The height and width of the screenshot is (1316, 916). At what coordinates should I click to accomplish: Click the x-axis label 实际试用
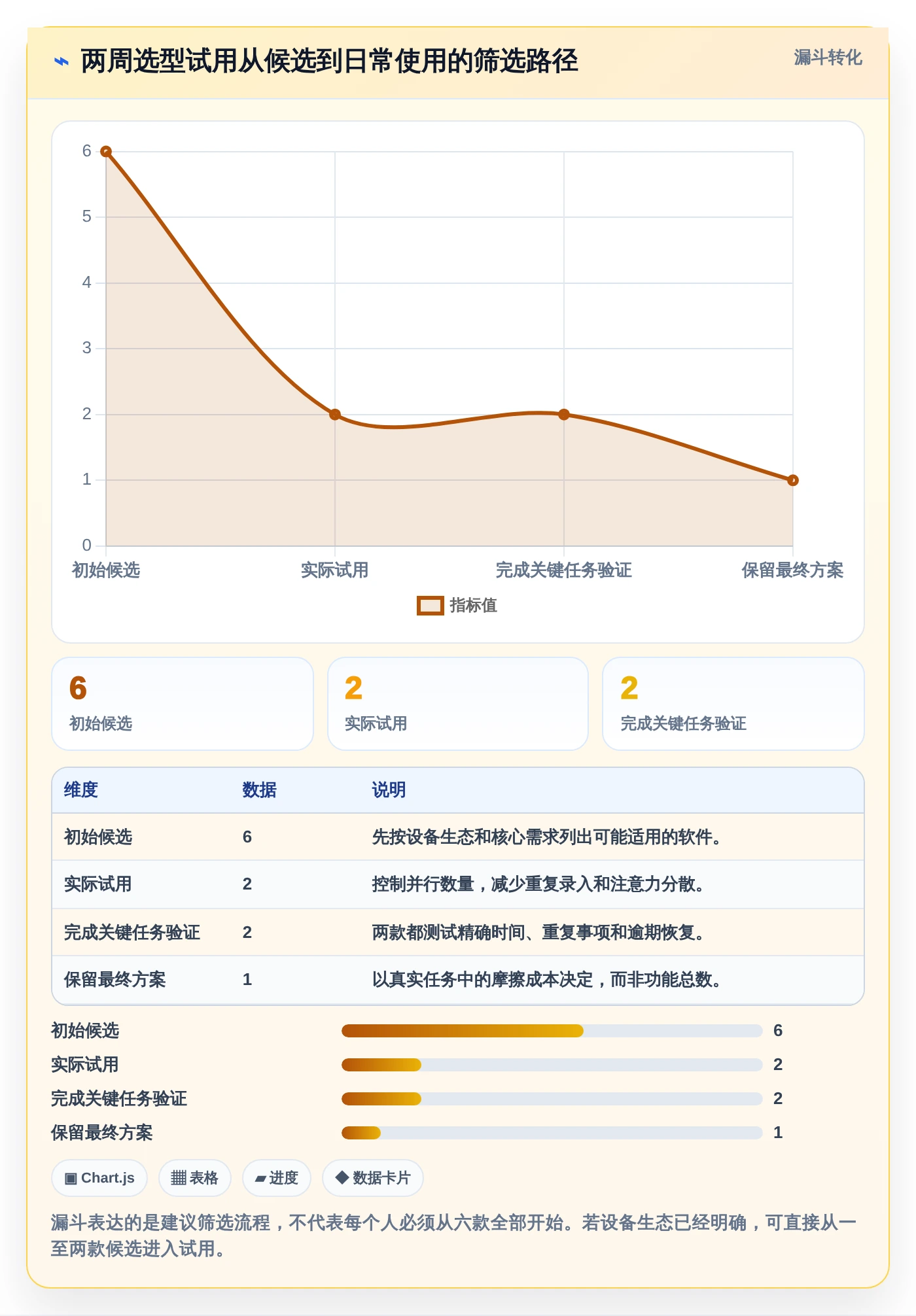(x=335, y=570)
